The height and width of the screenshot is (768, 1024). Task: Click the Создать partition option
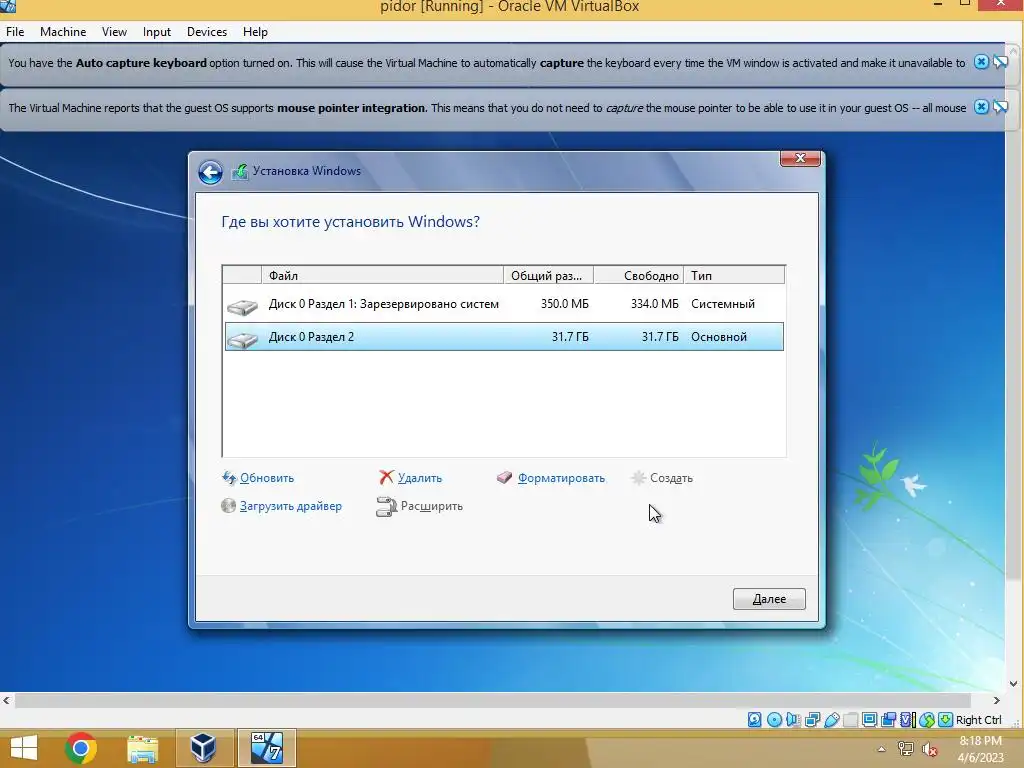[x=671, y=478]
